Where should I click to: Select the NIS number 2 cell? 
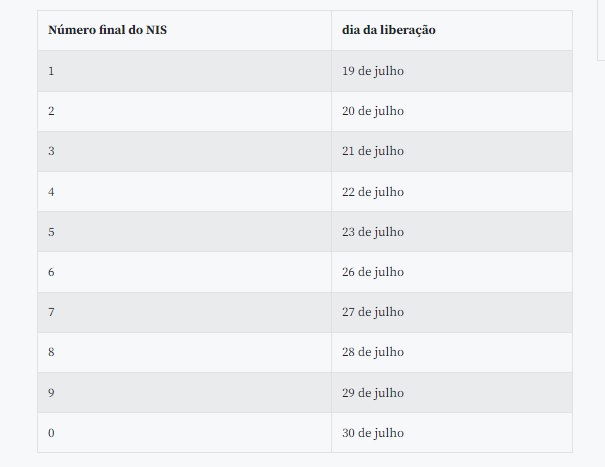coord(51,111)
